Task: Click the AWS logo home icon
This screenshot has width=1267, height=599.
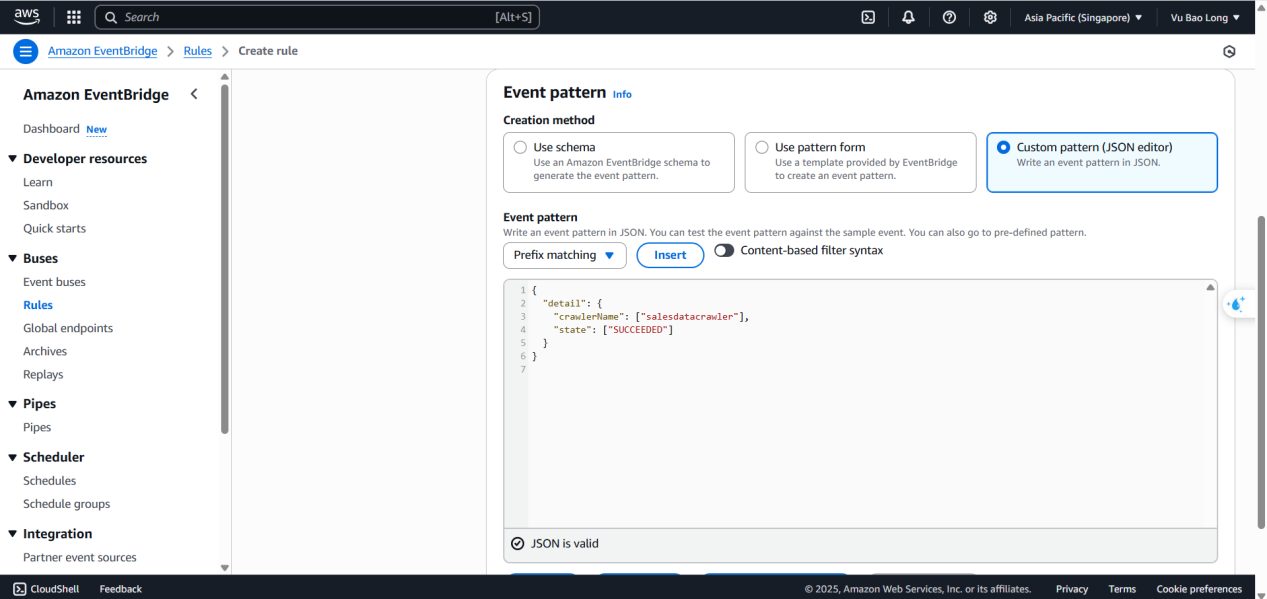Action: click(x=27, y=17)
